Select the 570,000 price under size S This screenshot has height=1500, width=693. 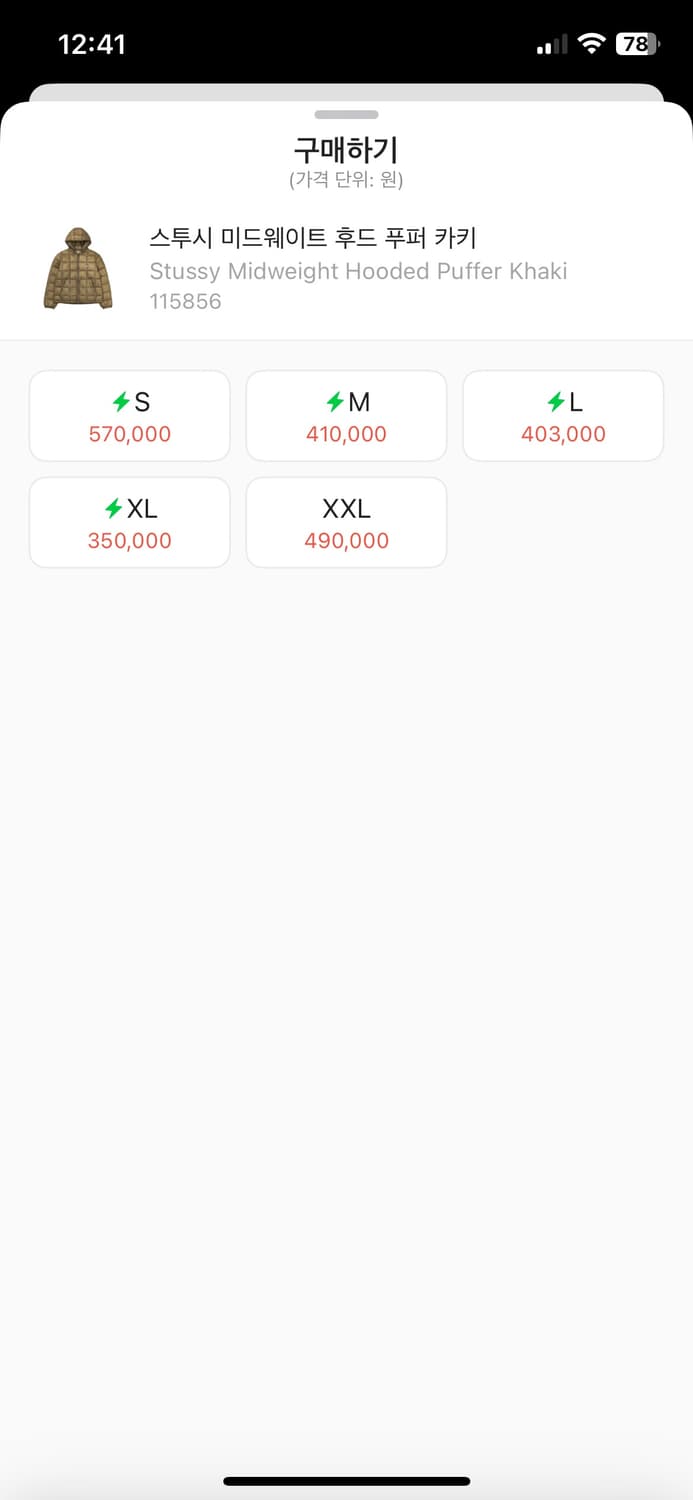coord(130,434)
